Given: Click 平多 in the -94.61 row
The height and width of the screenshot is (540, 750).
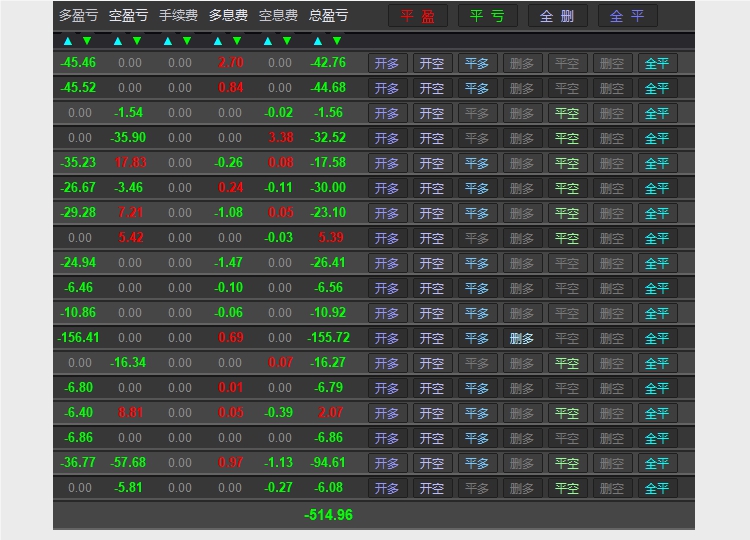Looking at the screenshot, I should (477, 463).
